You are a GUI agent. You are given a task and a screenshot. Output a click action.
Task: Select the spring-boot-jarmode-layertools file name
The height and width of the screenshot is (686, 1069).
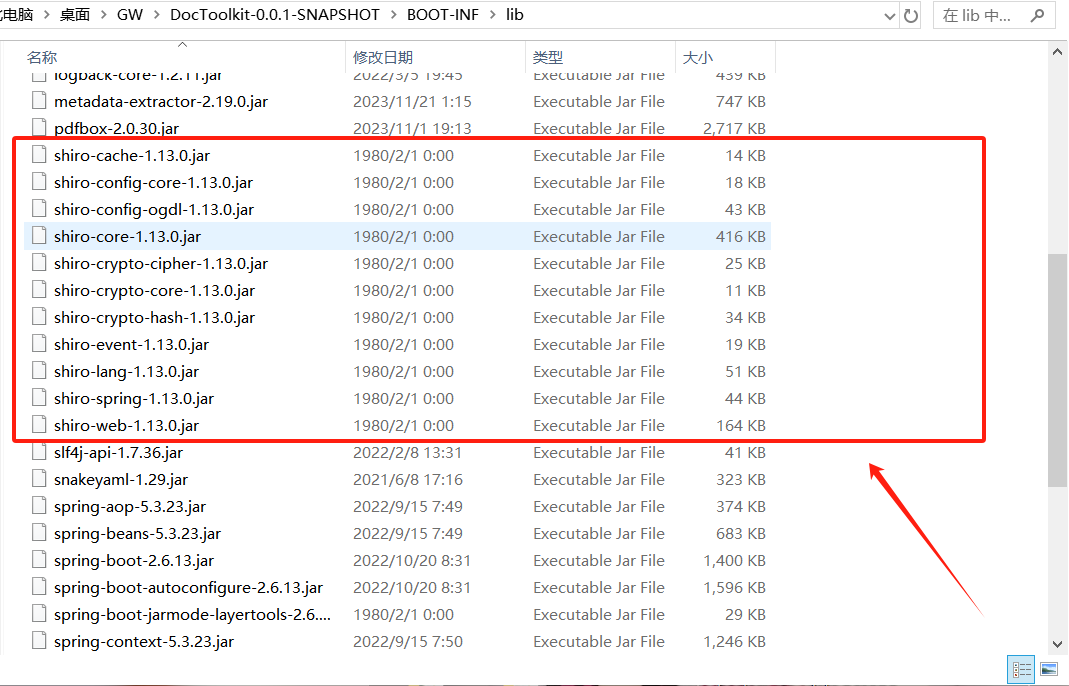pyautogui.click(x=192, y=614)
